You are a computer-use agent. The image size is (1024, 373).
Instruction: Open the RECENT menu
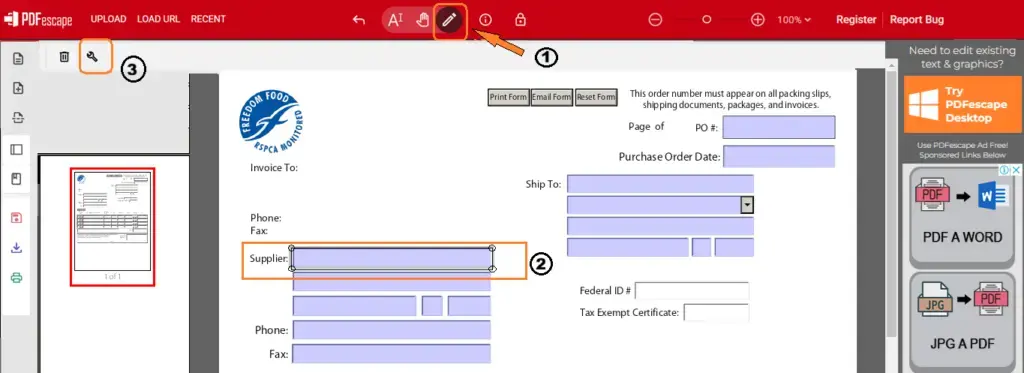pyautogui.click(x=208, y=19)
